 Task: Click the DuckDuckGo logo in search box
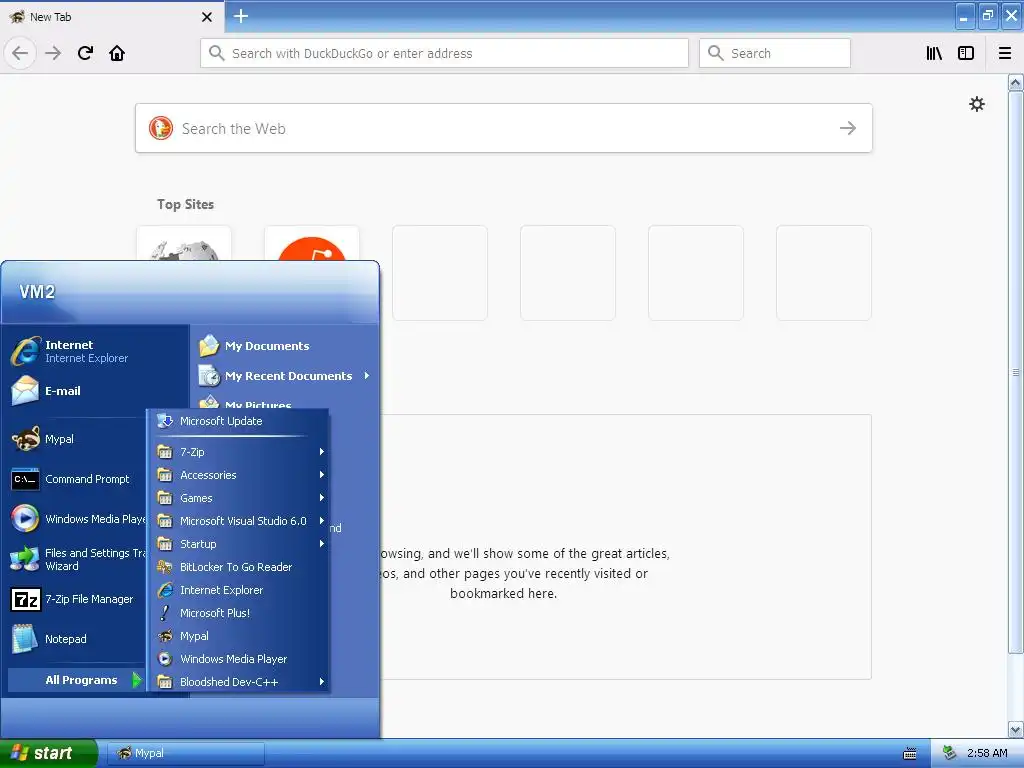point(161,128)
